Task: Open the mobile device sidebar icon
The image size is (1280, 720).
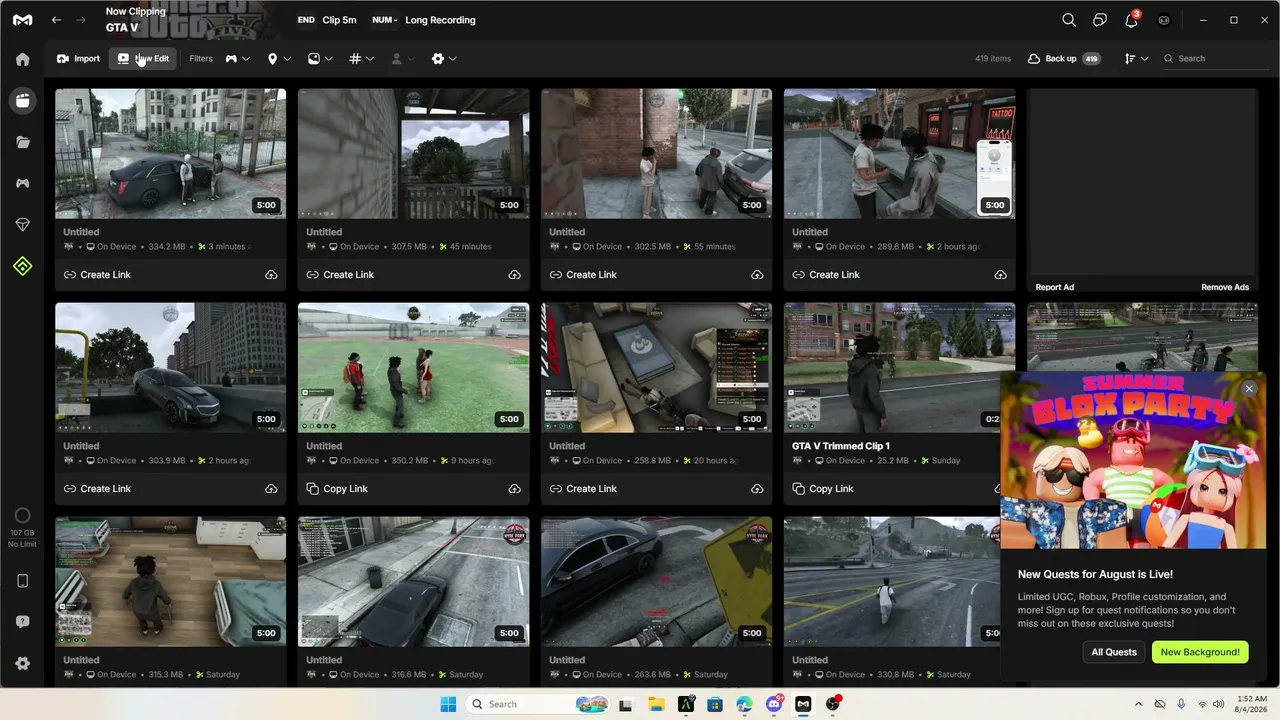Action: (22, 581)
